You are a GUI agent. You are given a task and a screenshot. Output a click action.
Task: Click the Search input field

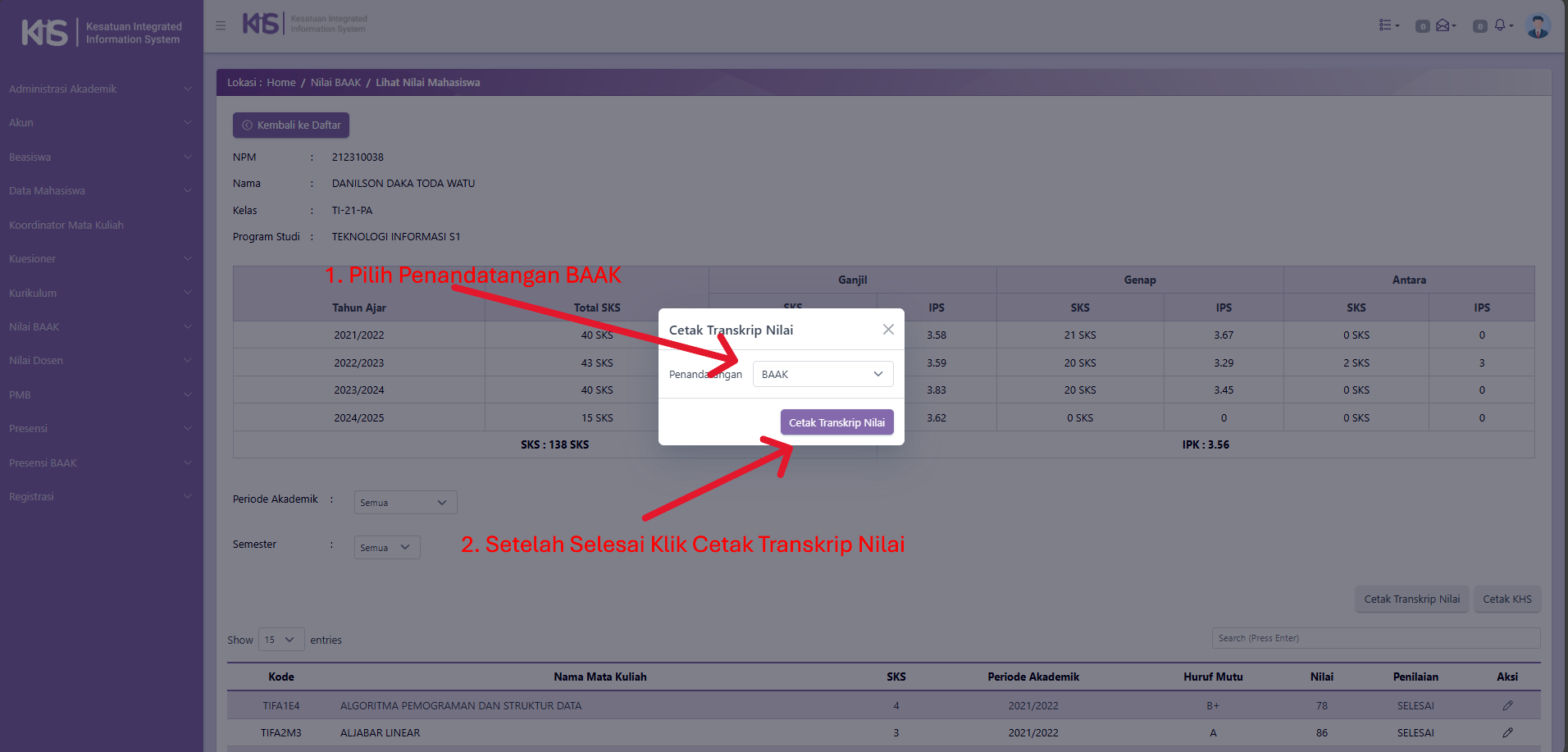(x=1375, y=638)
